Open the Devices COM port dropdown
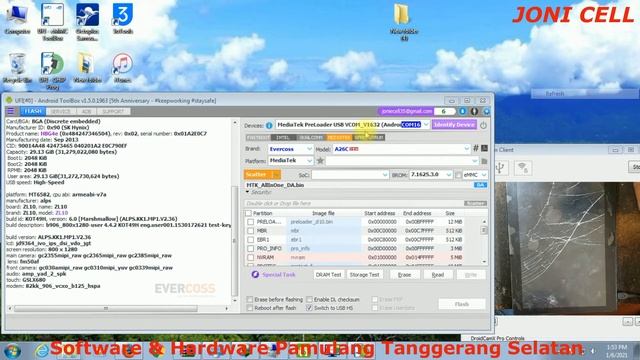The image size is (640, 360). click(426, 124)
